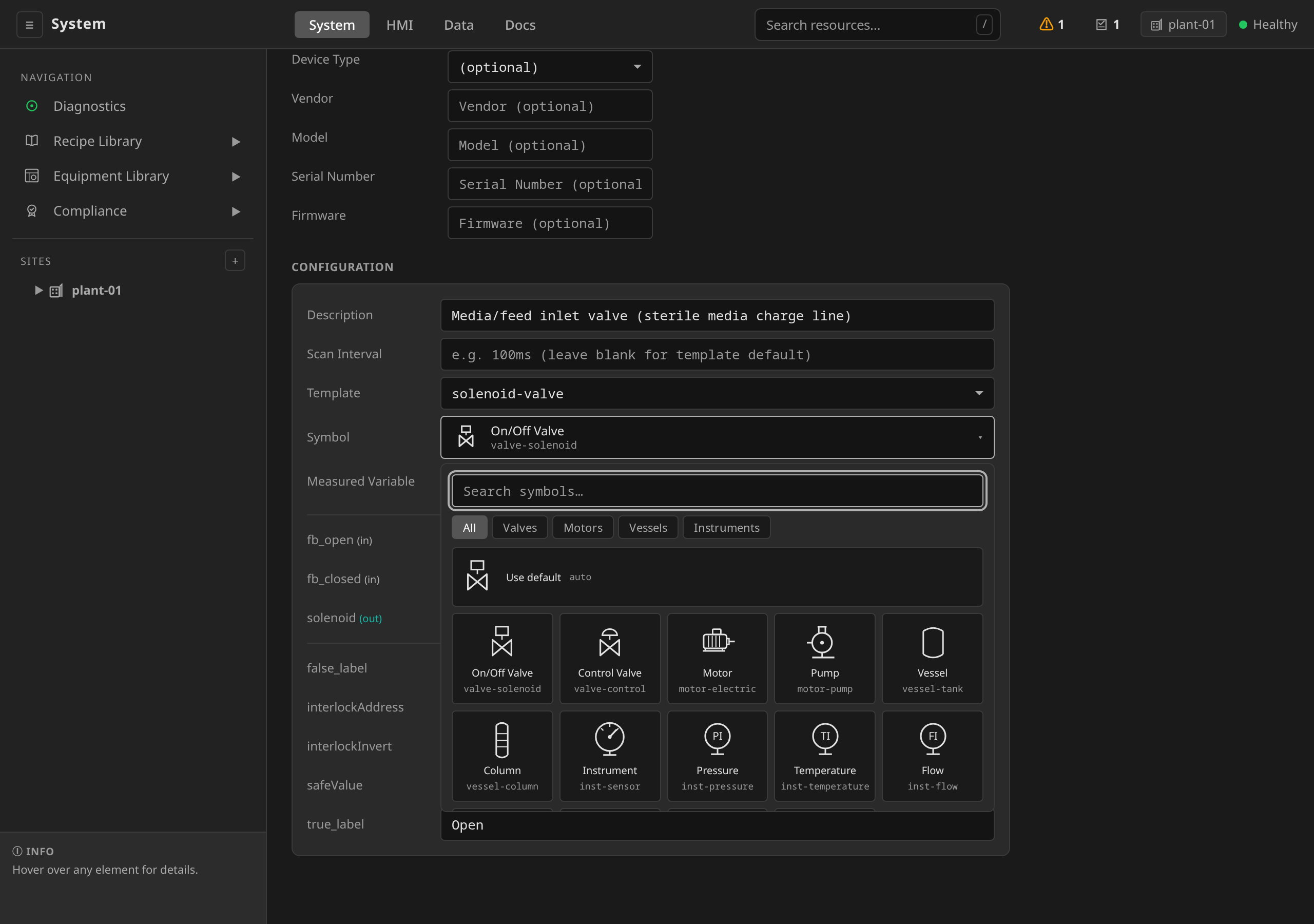Open the Docs tab
Screen dimensions: 1314x924
[x=520, y=25]
